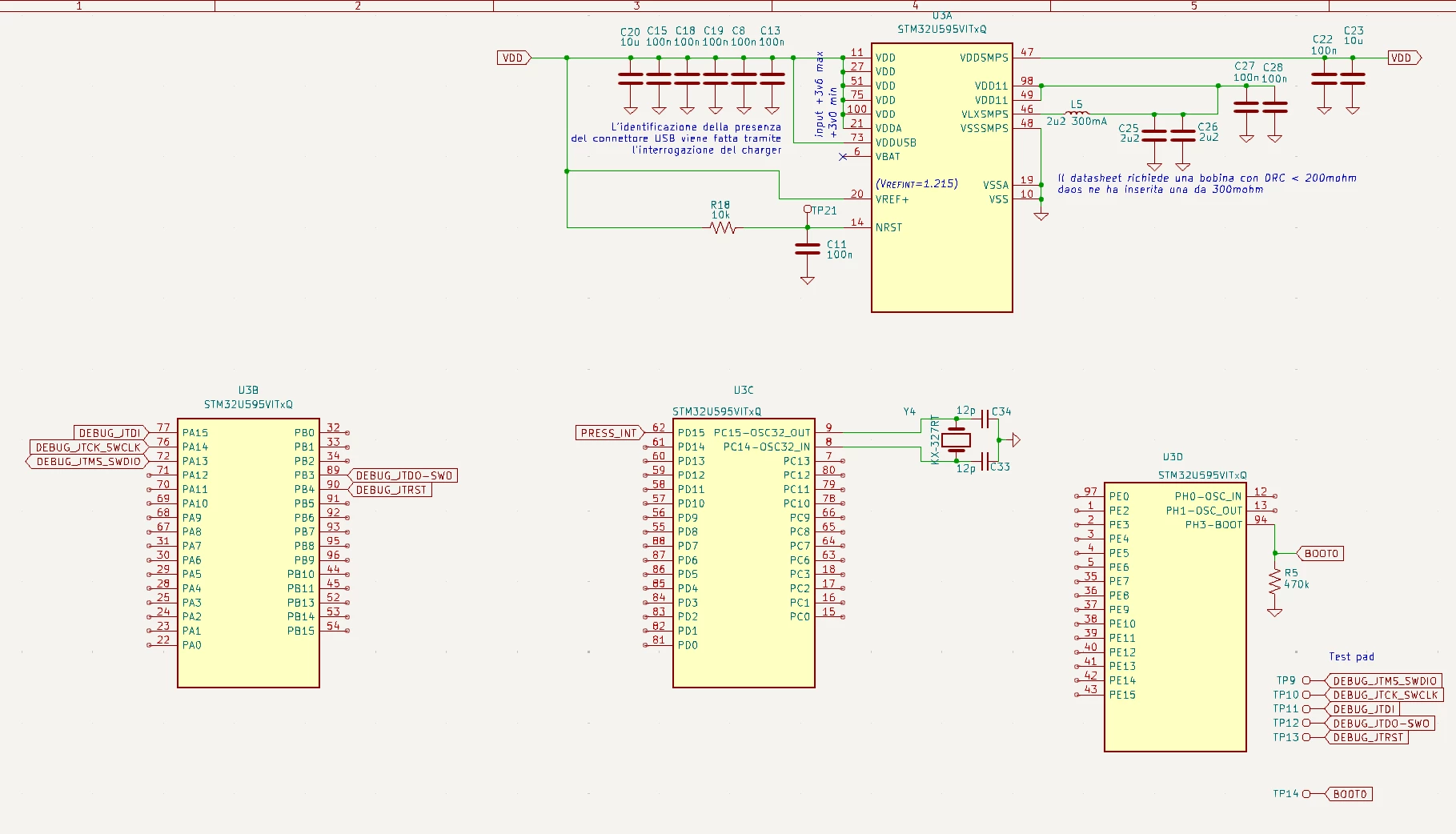1456x834 pixels.
Task: Click the TP14 test point circle
Action: (1306, 794)
